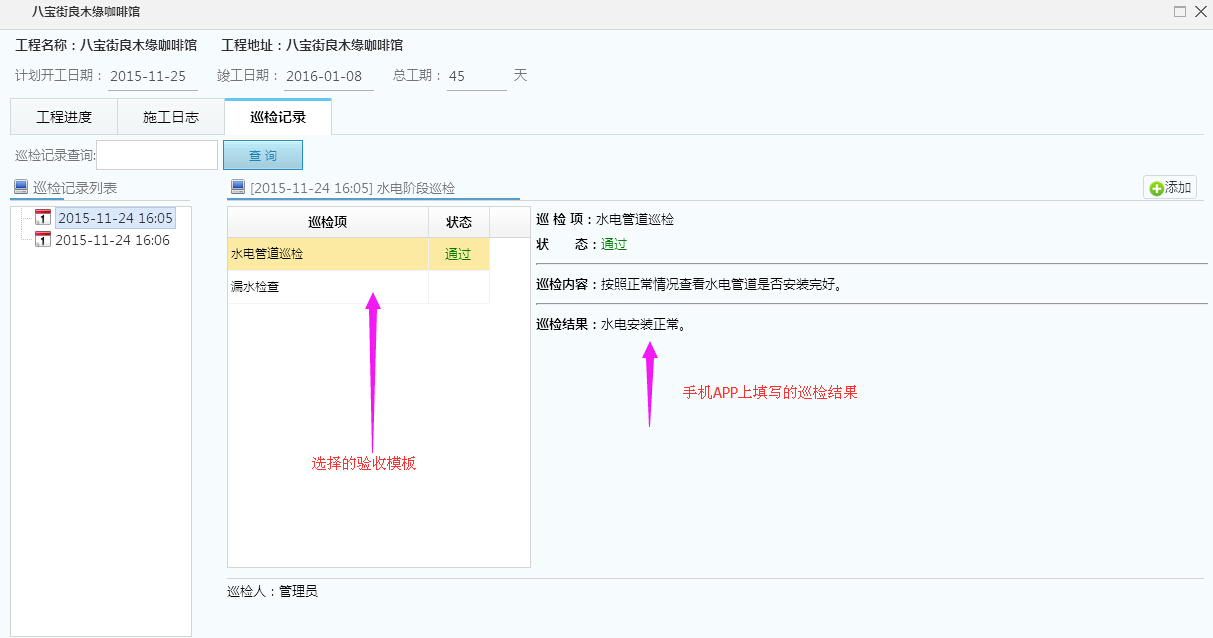Screen dimensions: 1213x638
Task: Focus the 巡检记录查询 text field
Action: [158, 155]
